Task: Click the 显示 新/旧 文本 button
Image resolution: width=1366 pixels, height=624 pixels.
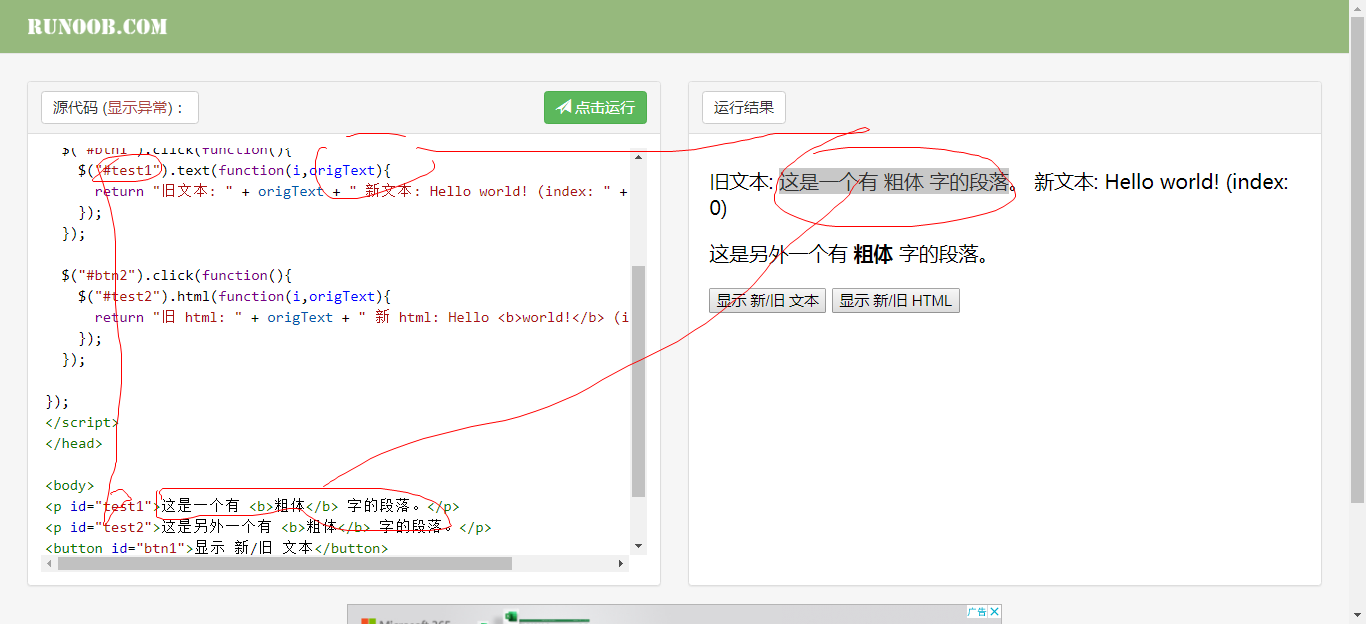Action: click(x=767, y=300)
